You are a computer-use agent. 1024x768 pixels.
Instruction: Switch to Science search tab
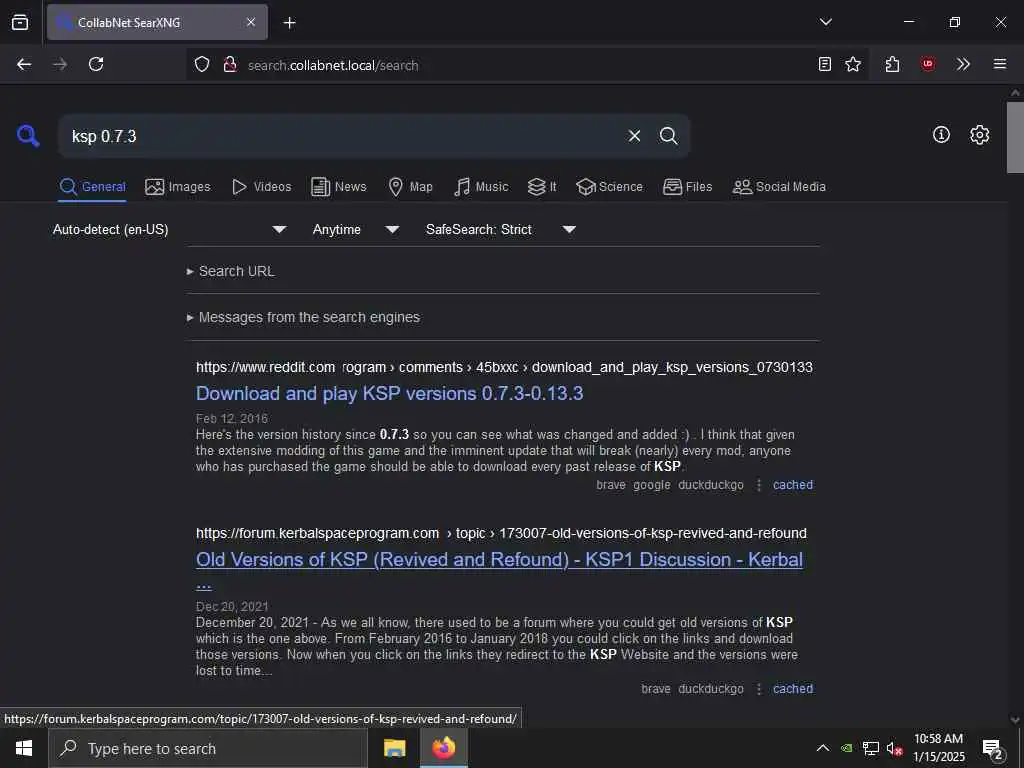tap(609, 187)
